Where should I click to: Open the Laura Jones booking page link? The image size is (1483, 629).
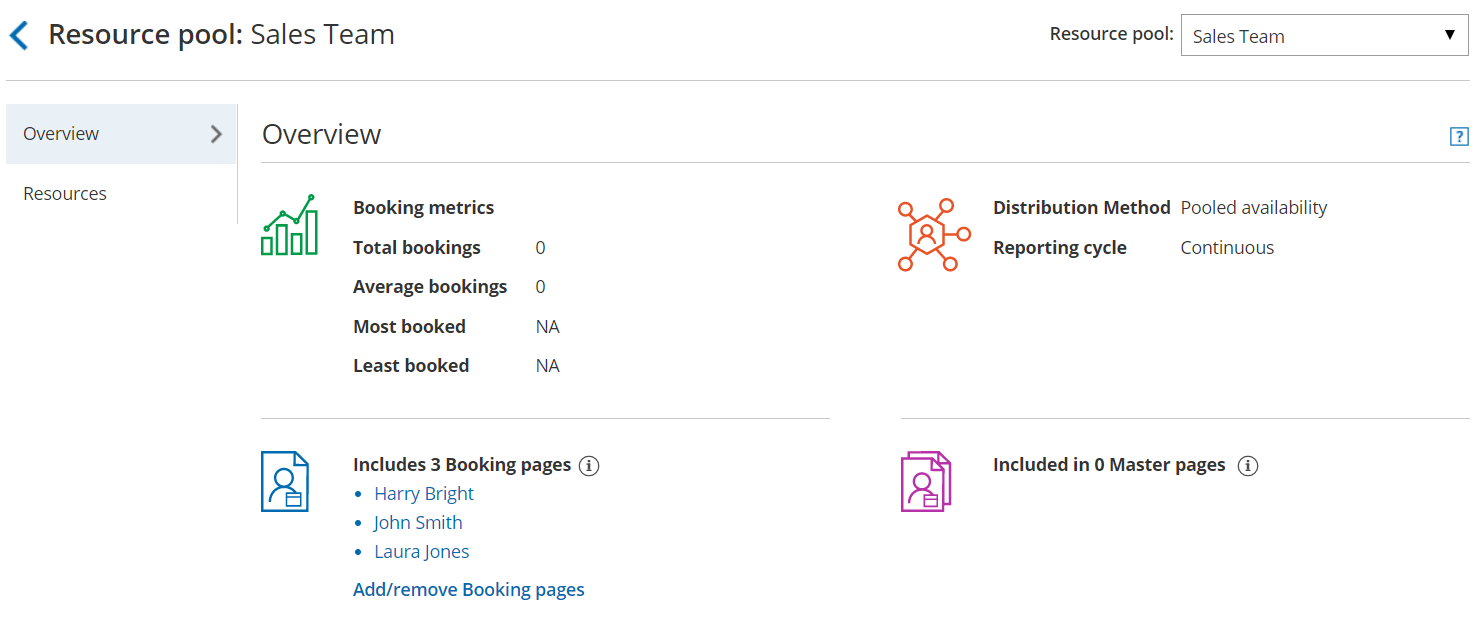[421, 552]
